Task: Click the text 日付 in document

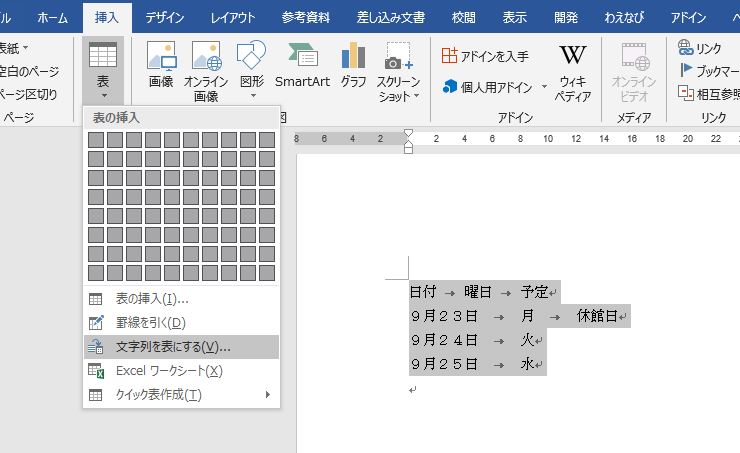Action: 423,292
